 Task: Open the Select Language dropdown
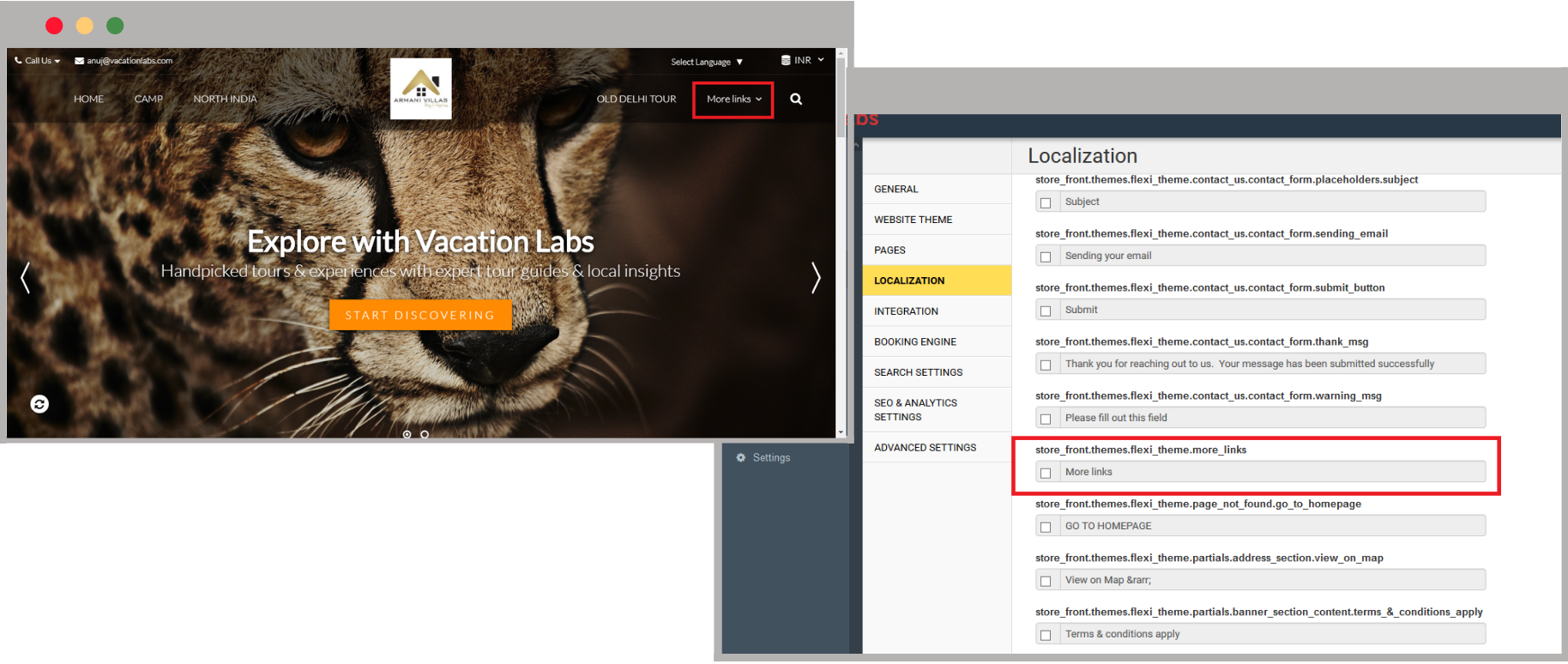click(x=706, y=62)
